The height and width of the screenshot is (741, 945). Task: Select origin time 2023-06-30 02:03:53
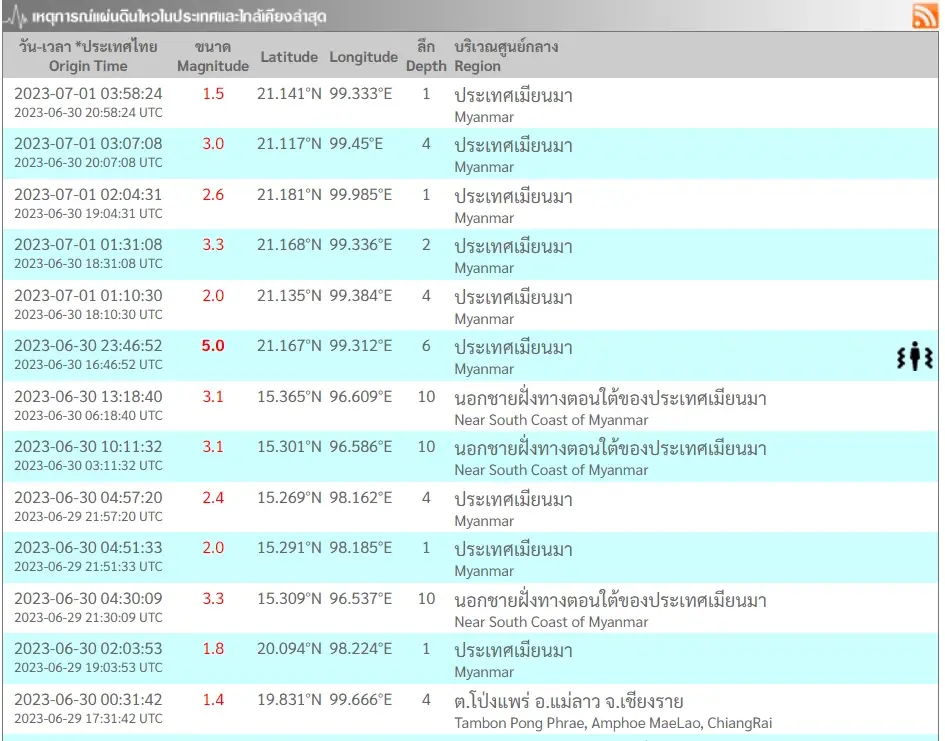pos(88,649)
